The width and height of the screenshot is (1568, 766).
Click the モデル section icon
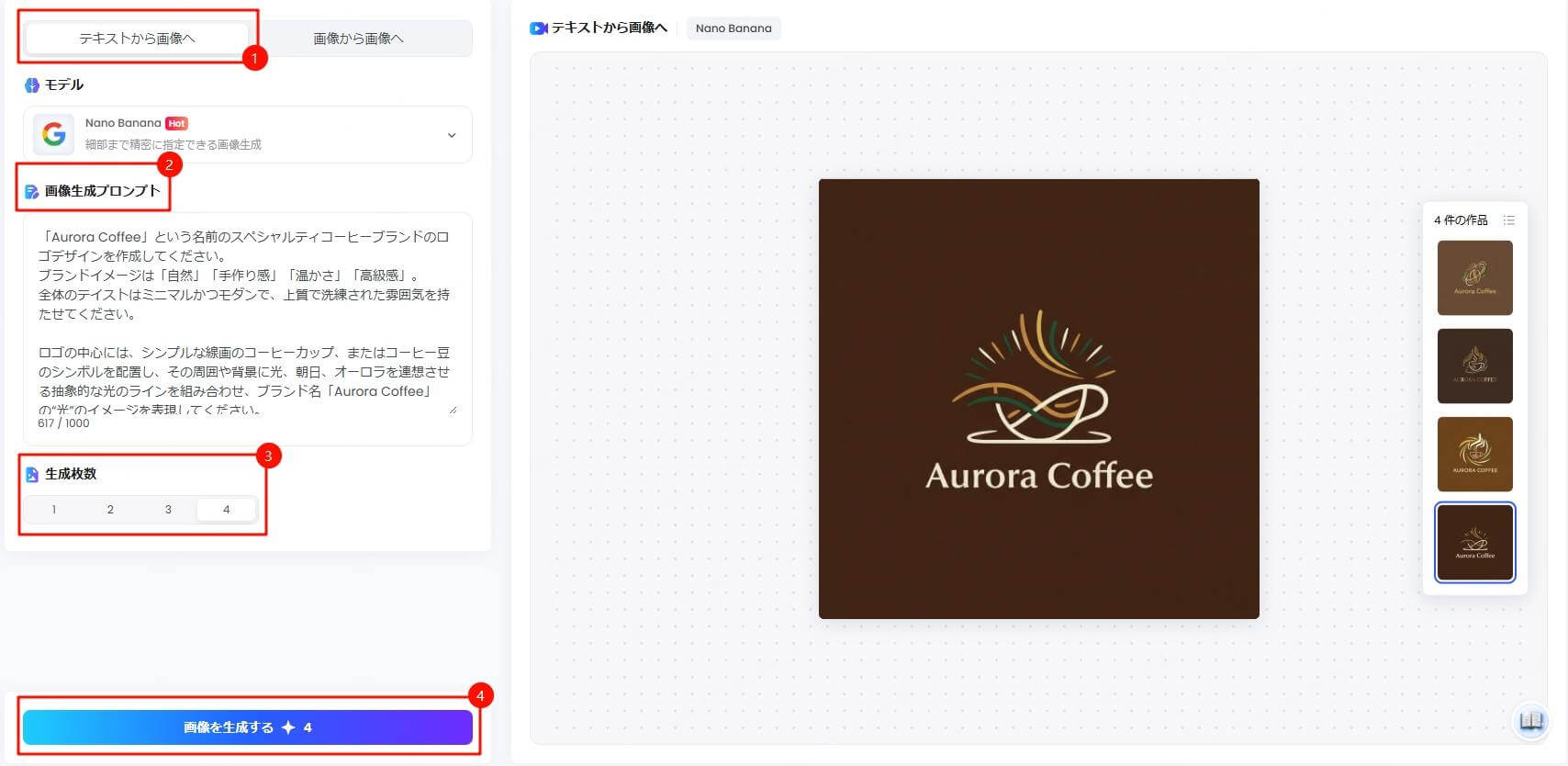click(x=32, y=85)
